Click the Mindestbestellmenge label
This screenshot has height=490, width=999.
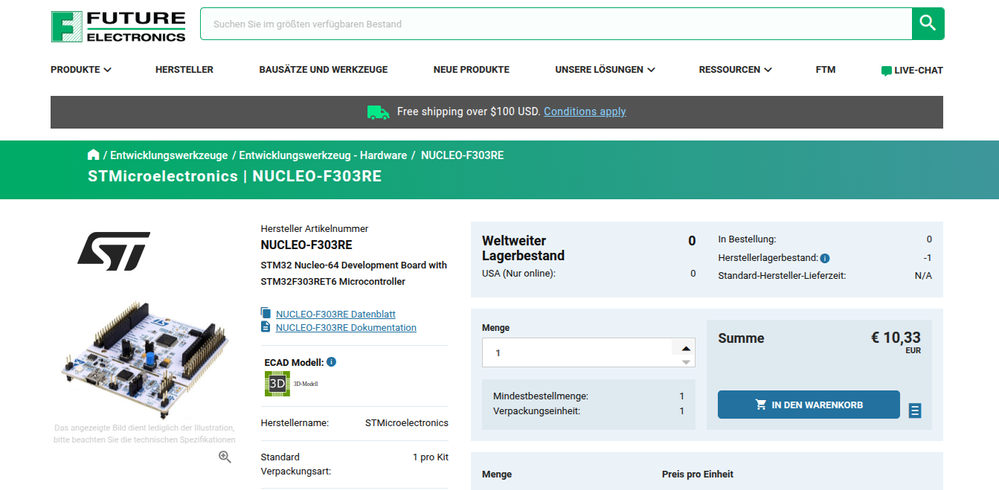pyautogui.click(x=540, y=396)
